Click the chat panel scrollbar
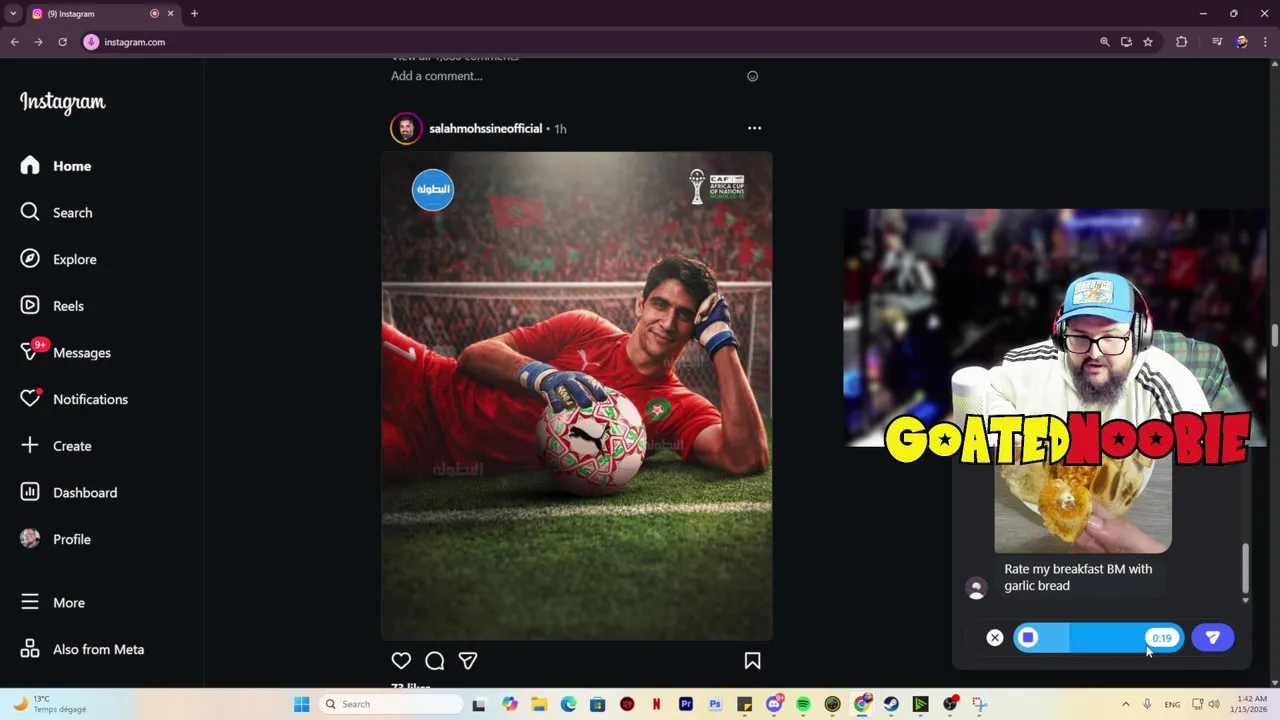Viewport: 1280px width, 720px height. click(x=1245, y=568)
